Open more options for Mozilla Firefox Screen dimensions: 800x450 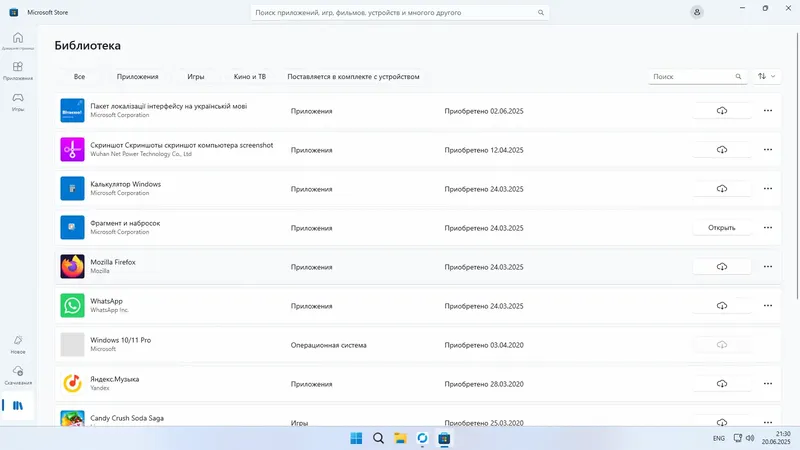(x=768, y=267)
